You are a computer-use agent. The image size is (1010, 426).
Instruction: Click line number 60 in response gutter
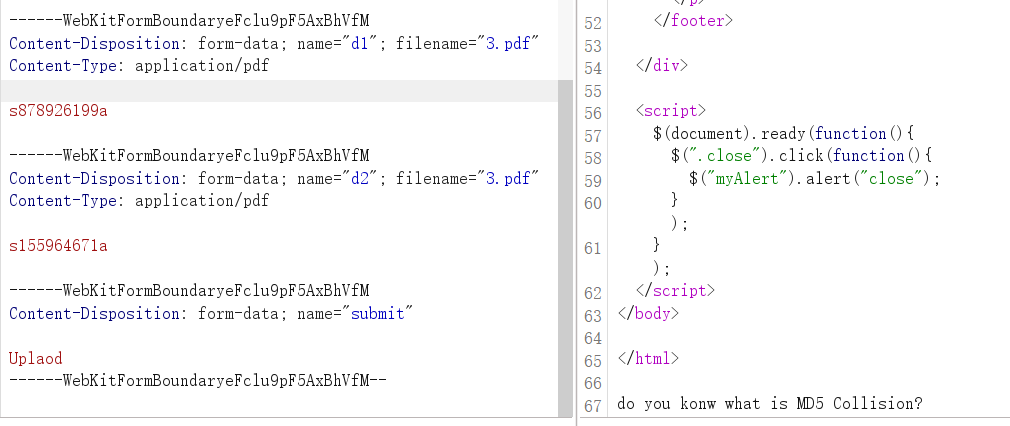pos(593,204)
